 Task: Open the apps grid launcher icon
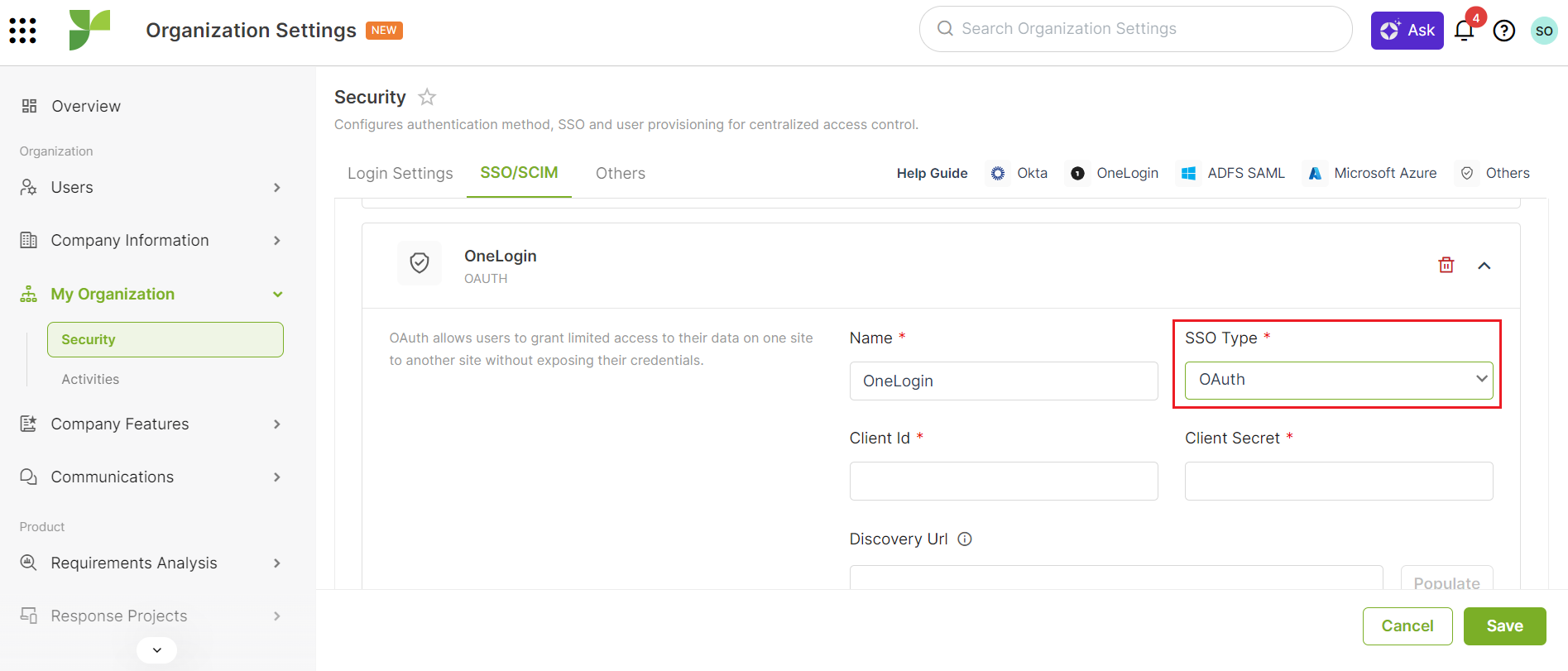(23, 31)
